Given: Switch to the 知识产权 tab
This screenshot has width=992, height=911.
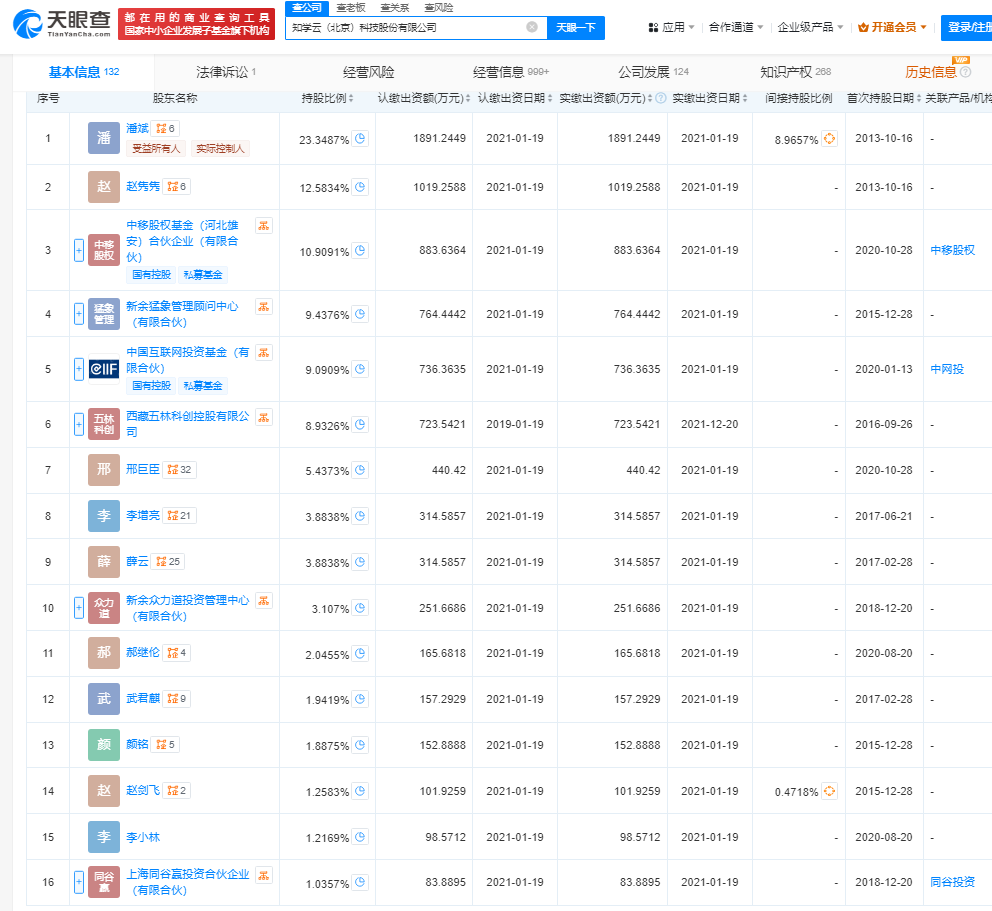Looking at the screenshot, I should pyautogui.click(x=795, y=72).
